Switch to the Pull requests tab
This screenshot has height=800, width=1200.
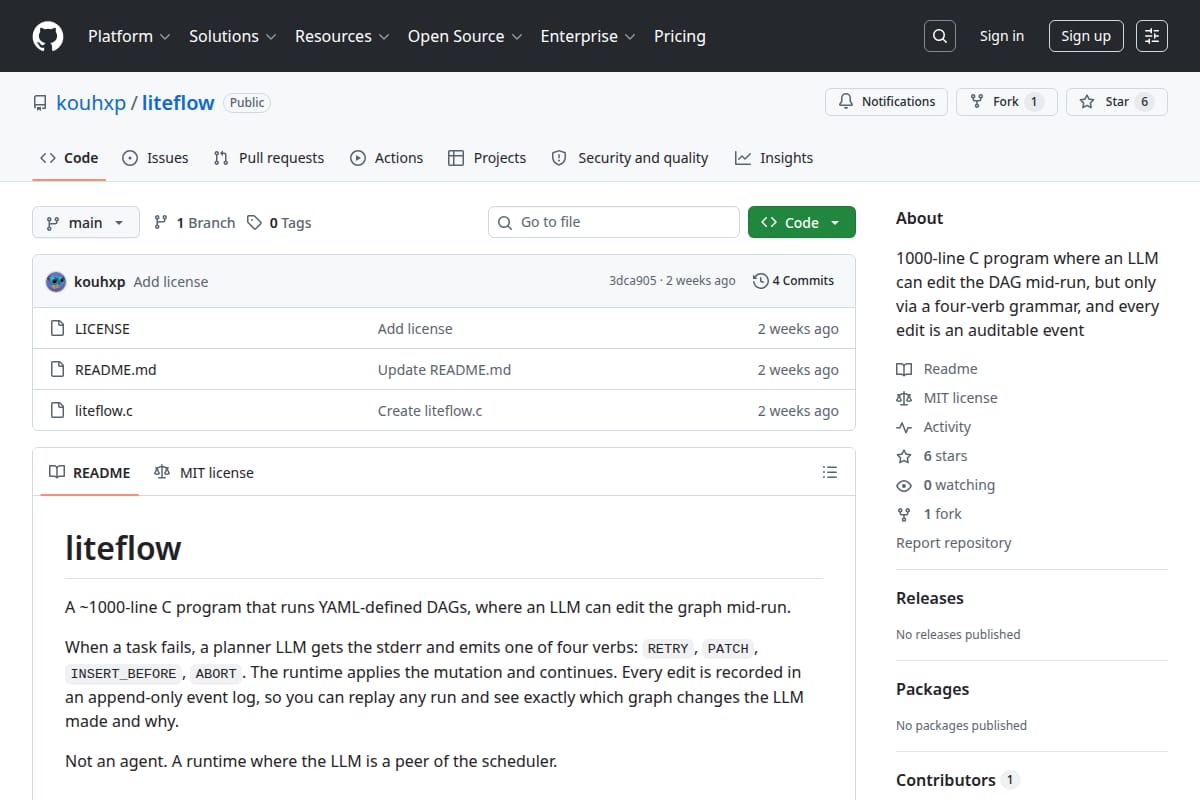[x=269, y=158]
